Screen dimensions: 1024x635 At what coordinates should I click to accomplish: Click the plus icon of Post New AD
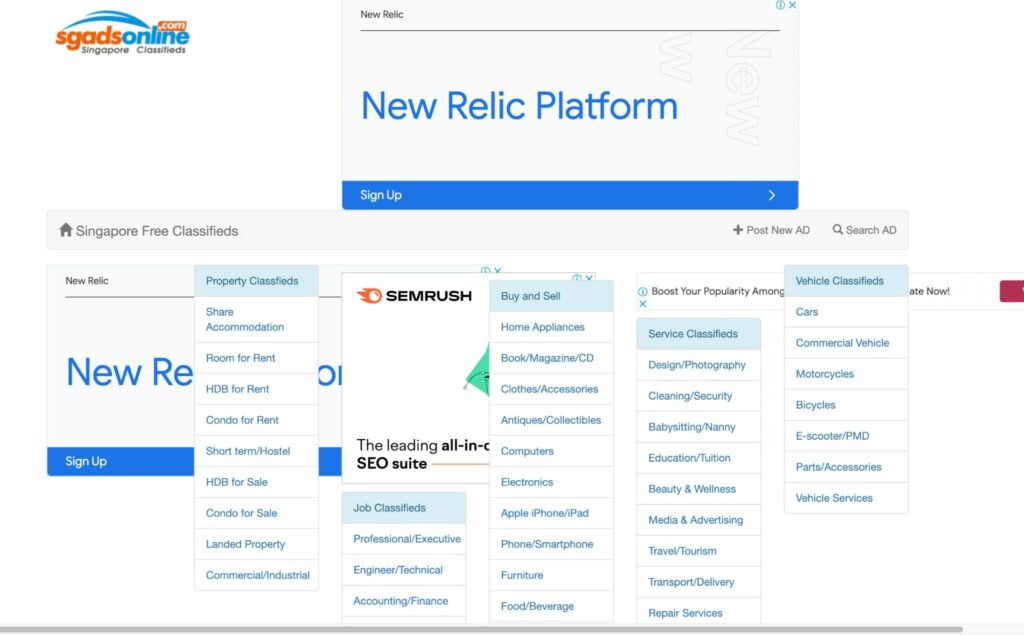pyautogui.click(x=738, y=230)
